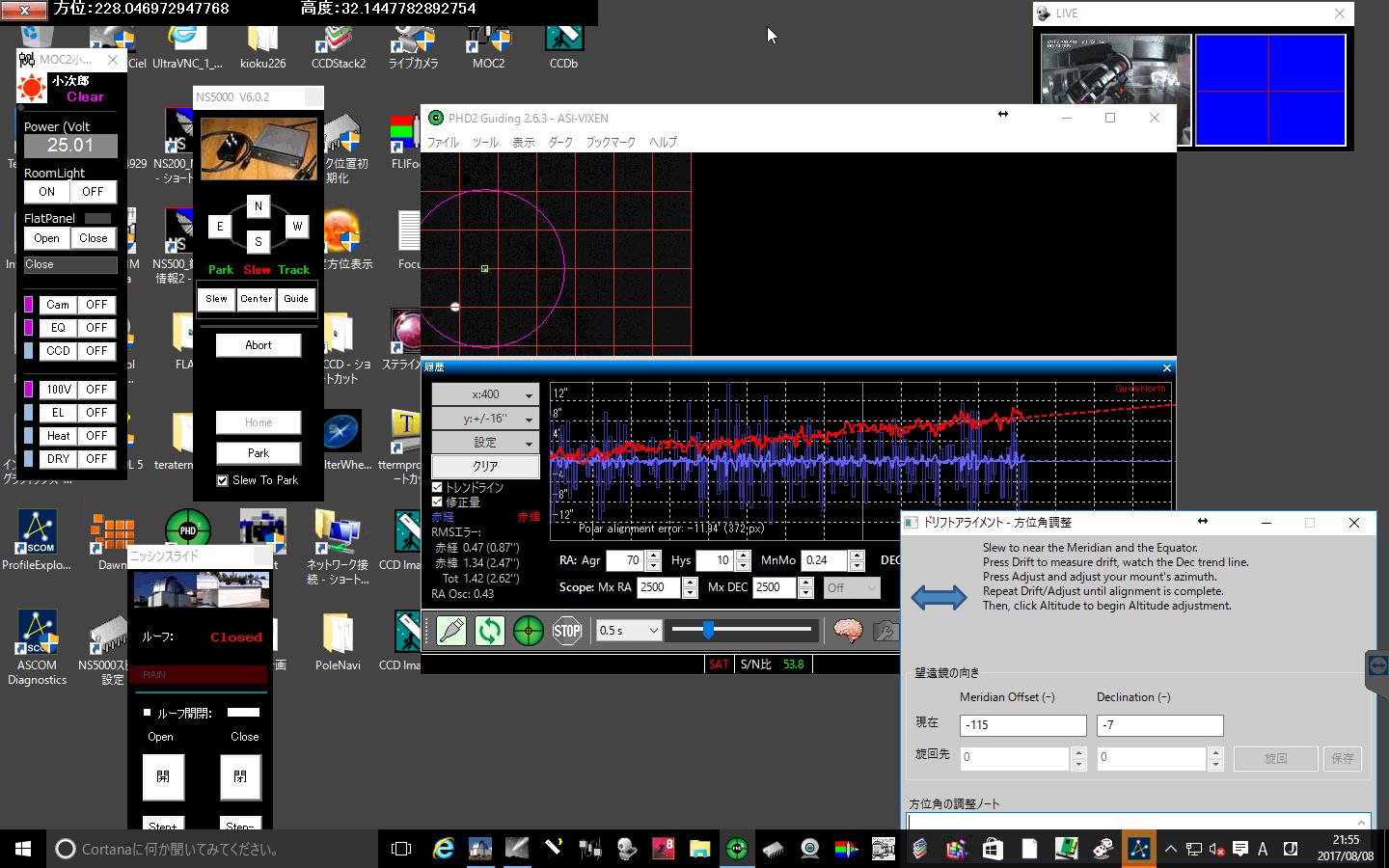Click FlatPanel Open button
The width and height of the screenshot is (1389, 868).
pos(46,238)
